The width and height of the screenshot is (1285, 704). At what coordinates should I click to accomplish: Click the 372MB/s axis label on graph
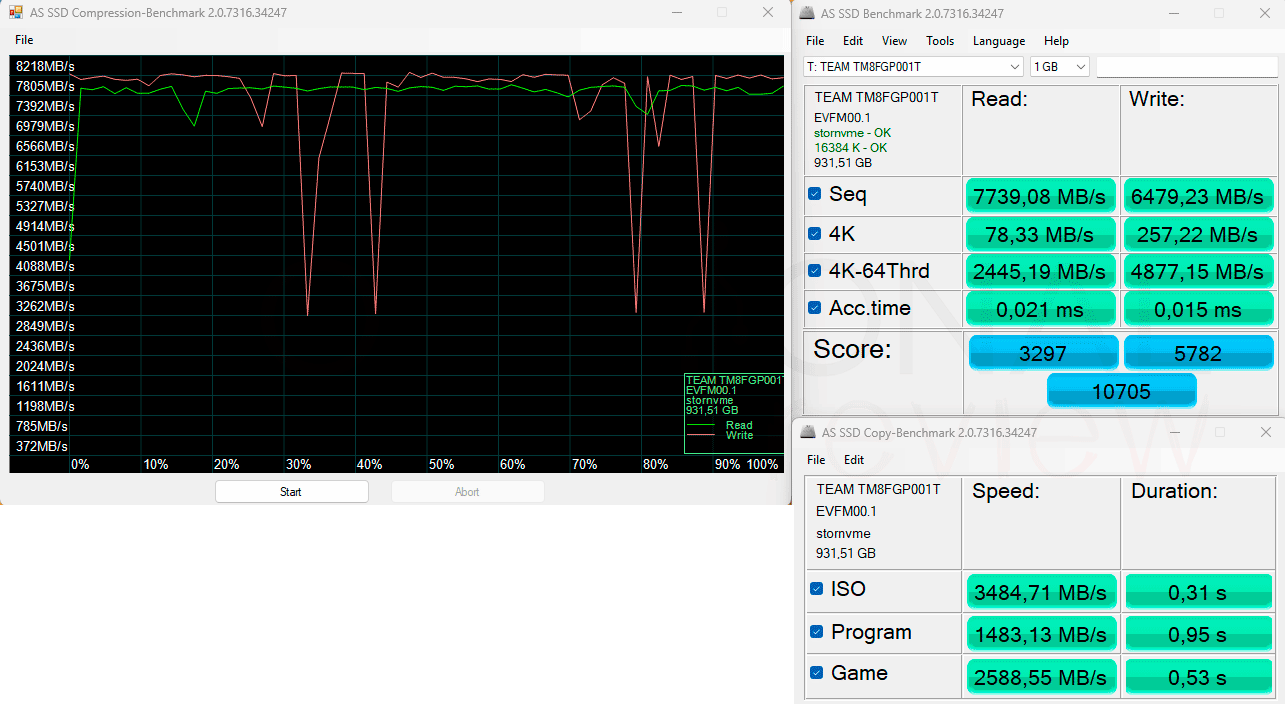point(42,446)
